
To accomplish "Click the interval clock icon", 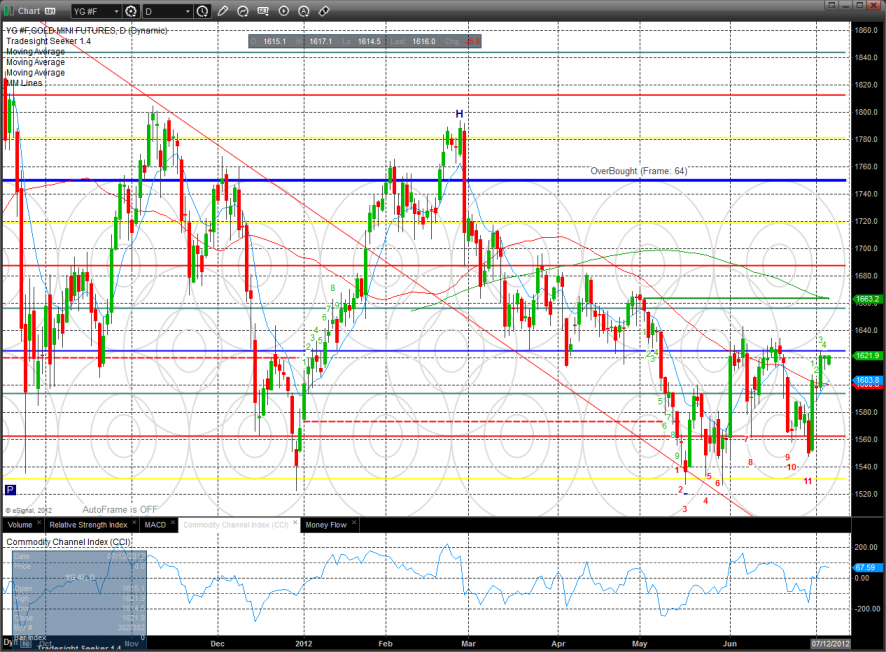I will (x=204, y=11).
